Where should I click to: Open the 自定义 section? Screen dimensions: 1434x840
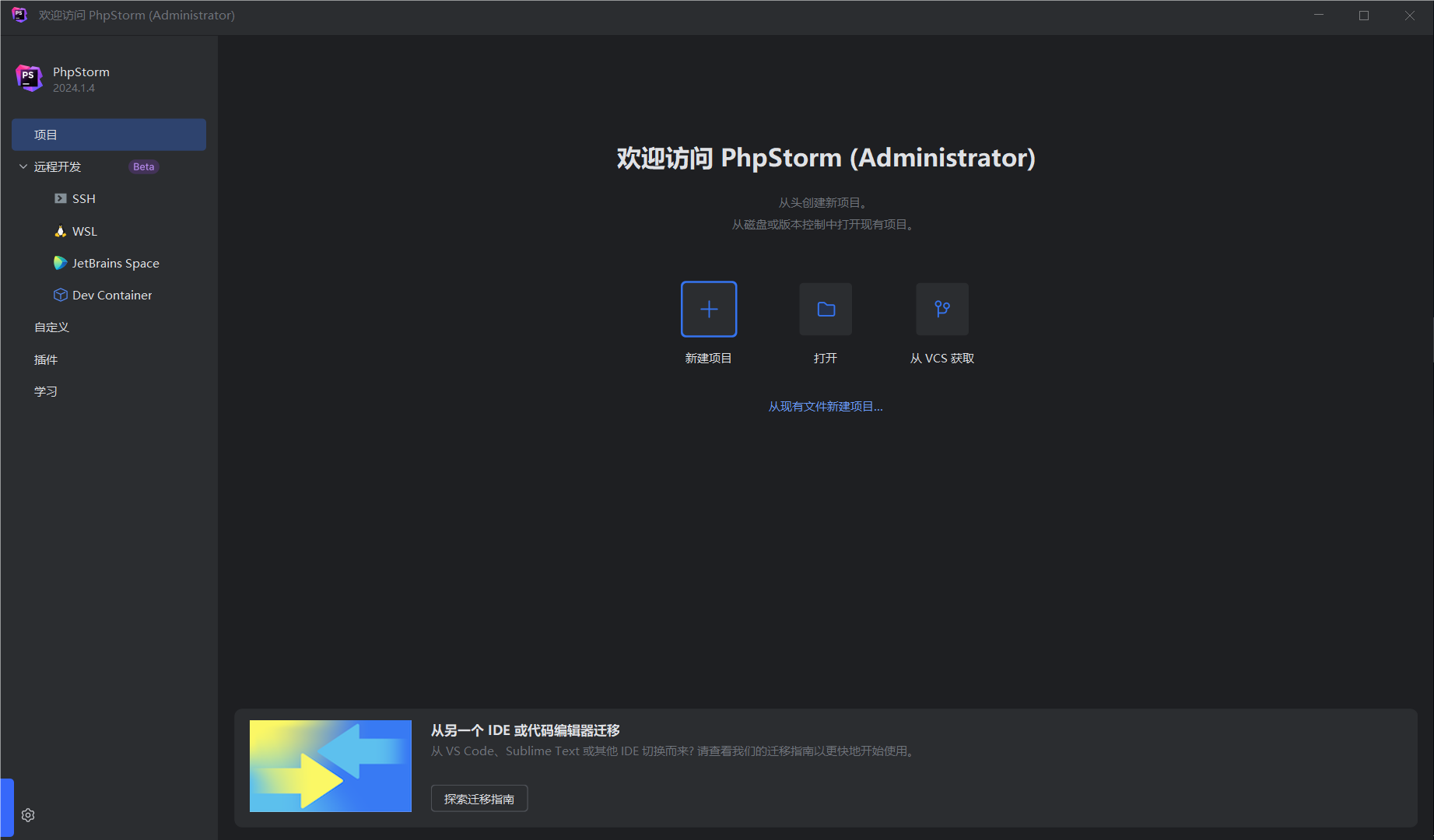(52, 327)
